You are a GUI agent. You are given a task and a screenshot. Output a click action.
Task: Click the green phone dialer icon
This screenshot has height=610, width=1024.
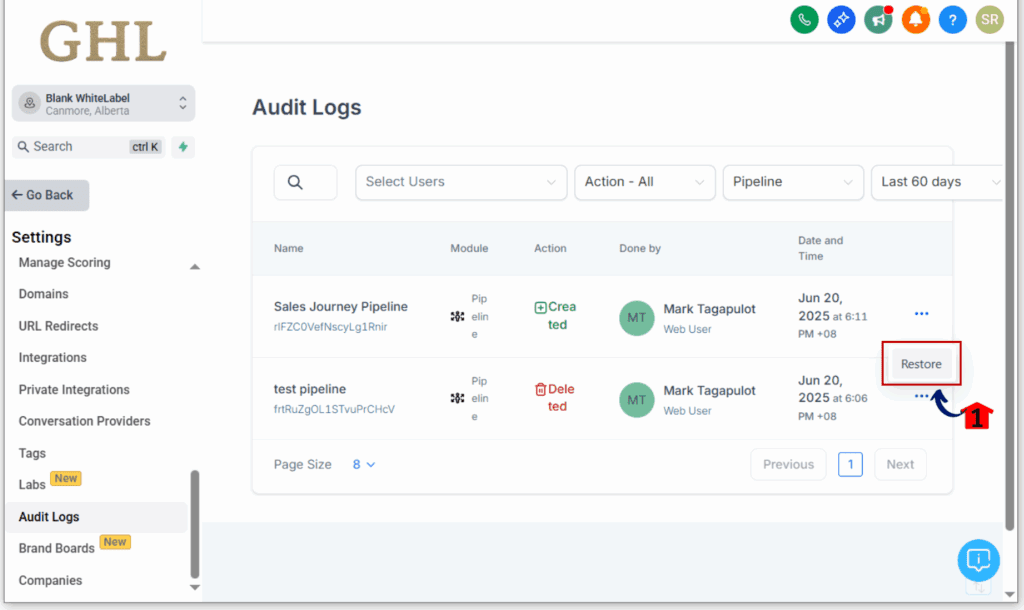tap(804, 19)
